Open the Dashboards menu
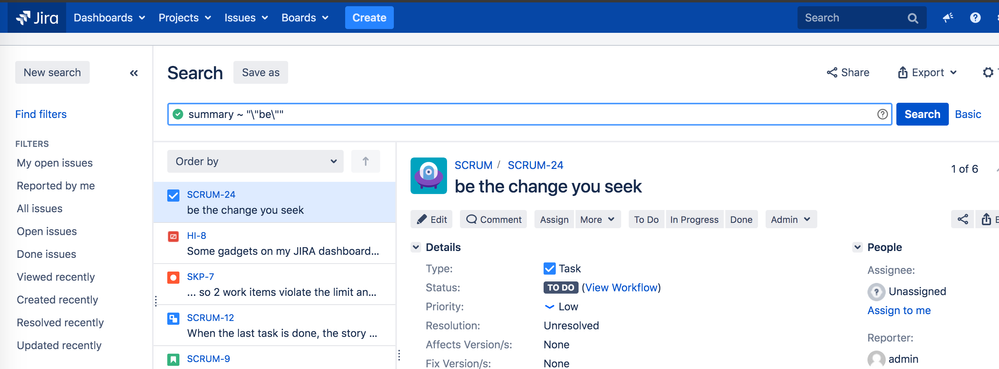The image size is (999, 369). [110, 18]
